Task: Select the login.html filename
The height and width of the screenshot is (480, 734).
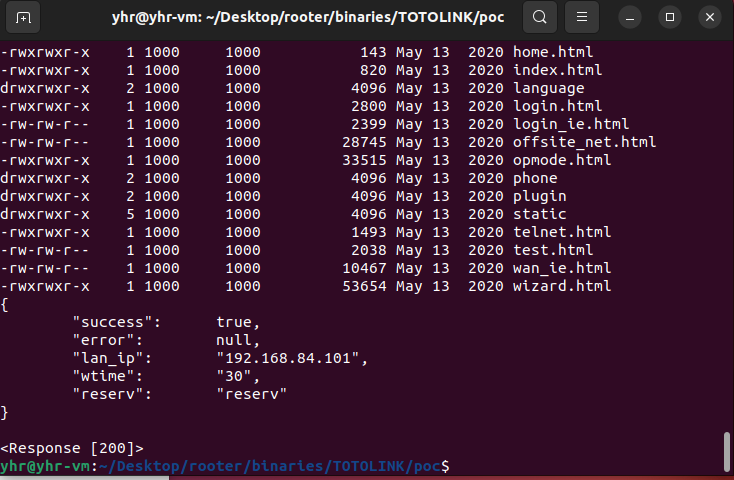Action: pos(557,106)
